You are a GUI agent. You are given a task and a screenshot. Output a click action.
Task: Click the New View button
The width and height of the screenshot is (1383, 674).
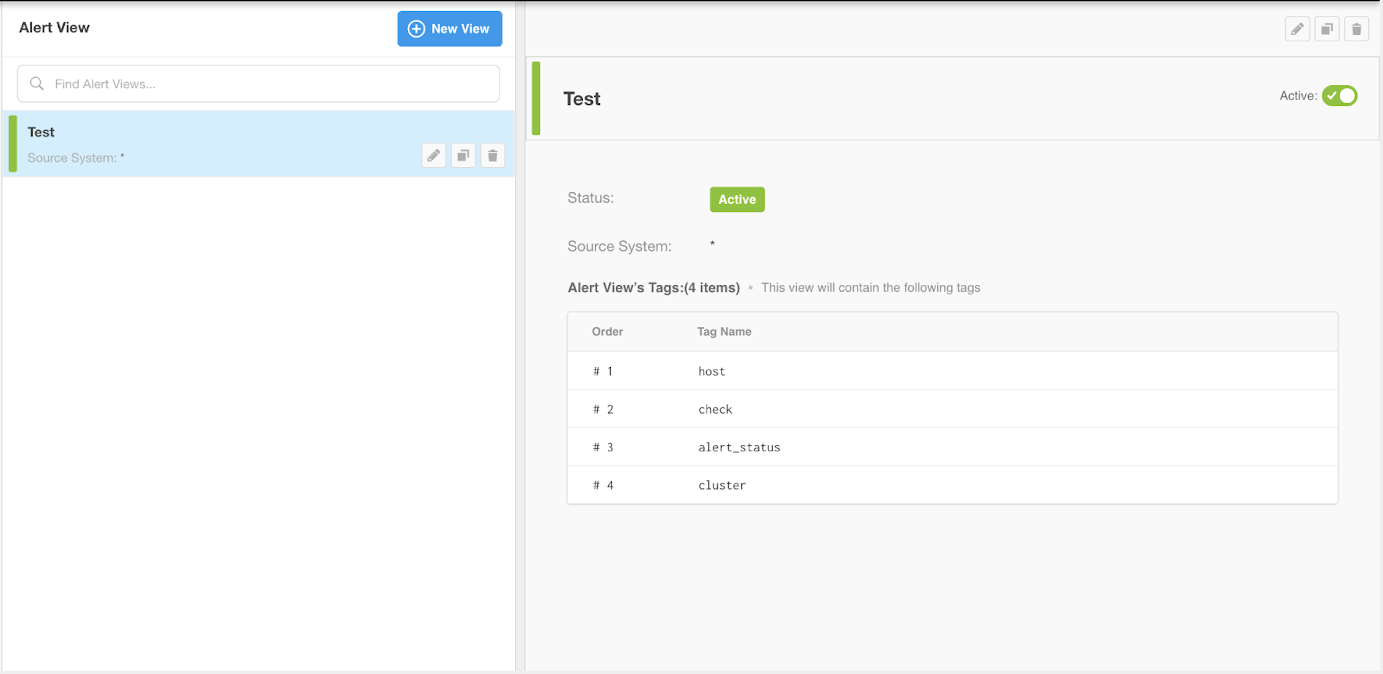click(x=449, y=29)
